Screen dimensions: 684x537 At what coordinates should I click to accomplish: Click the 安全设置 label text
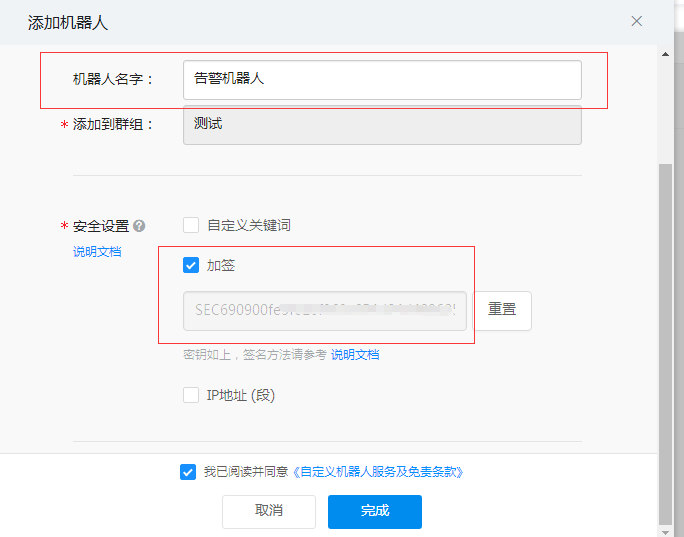point(101,226)
